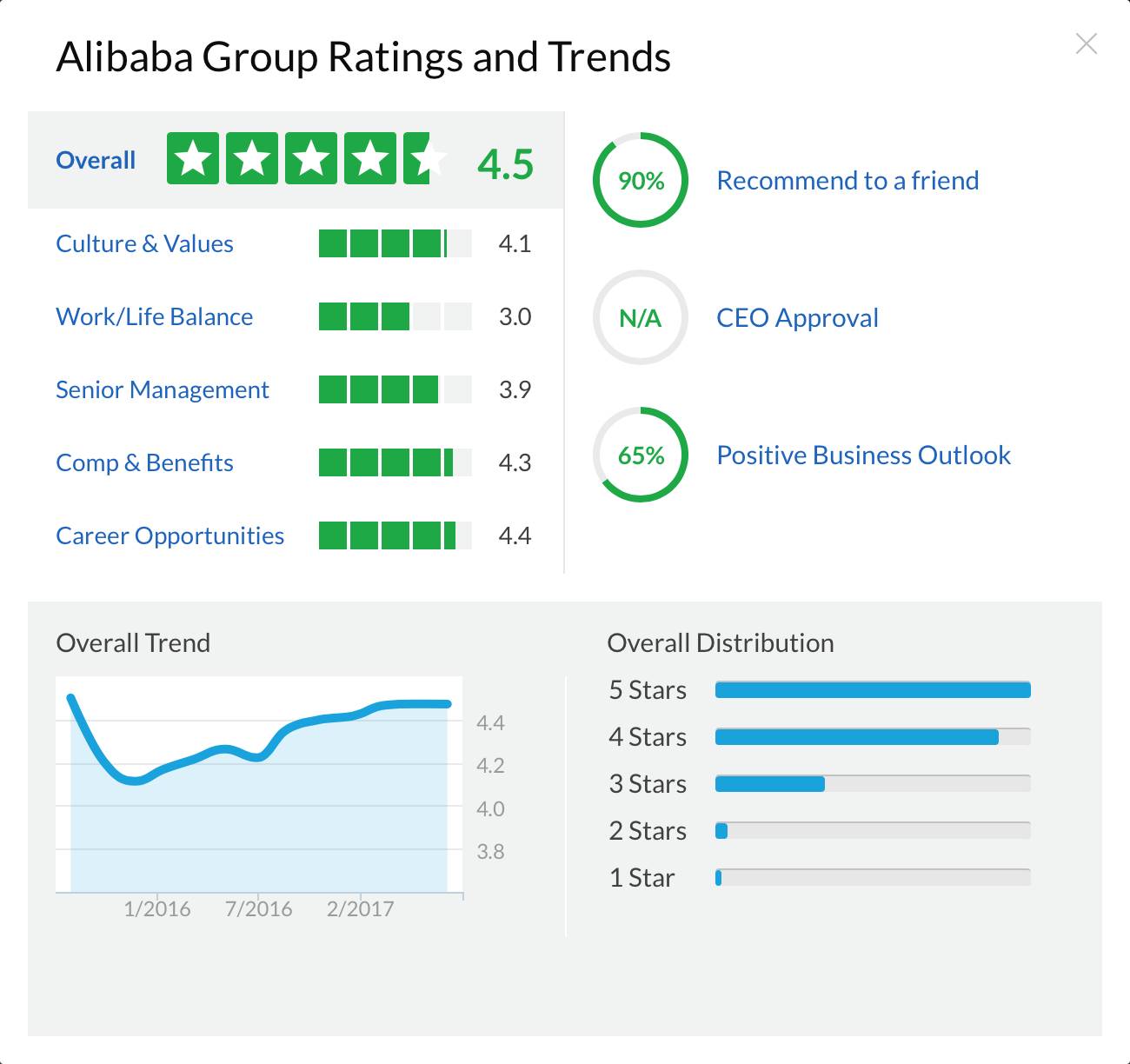Viewport: 1130px width, 1064px height.
Task: Click the 3 Stars distribution bar
Action: point(872,784)
